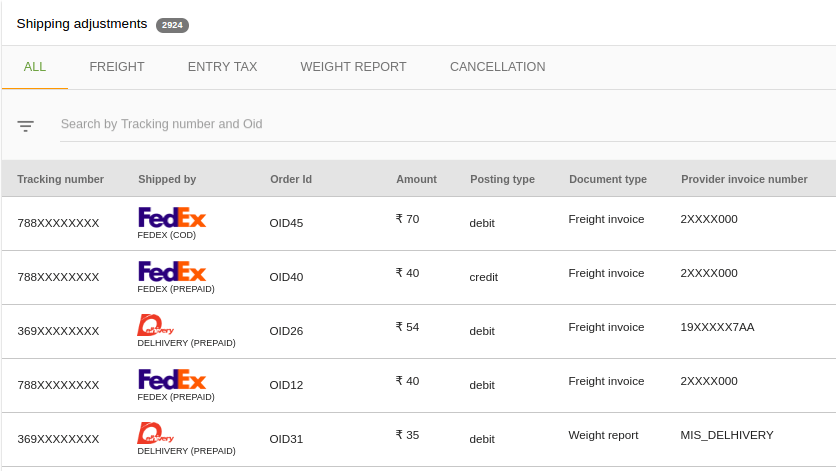Screen dimensions: 836x471
Task: Switch to the FREIGHT tab
Action: click(117, 67)
